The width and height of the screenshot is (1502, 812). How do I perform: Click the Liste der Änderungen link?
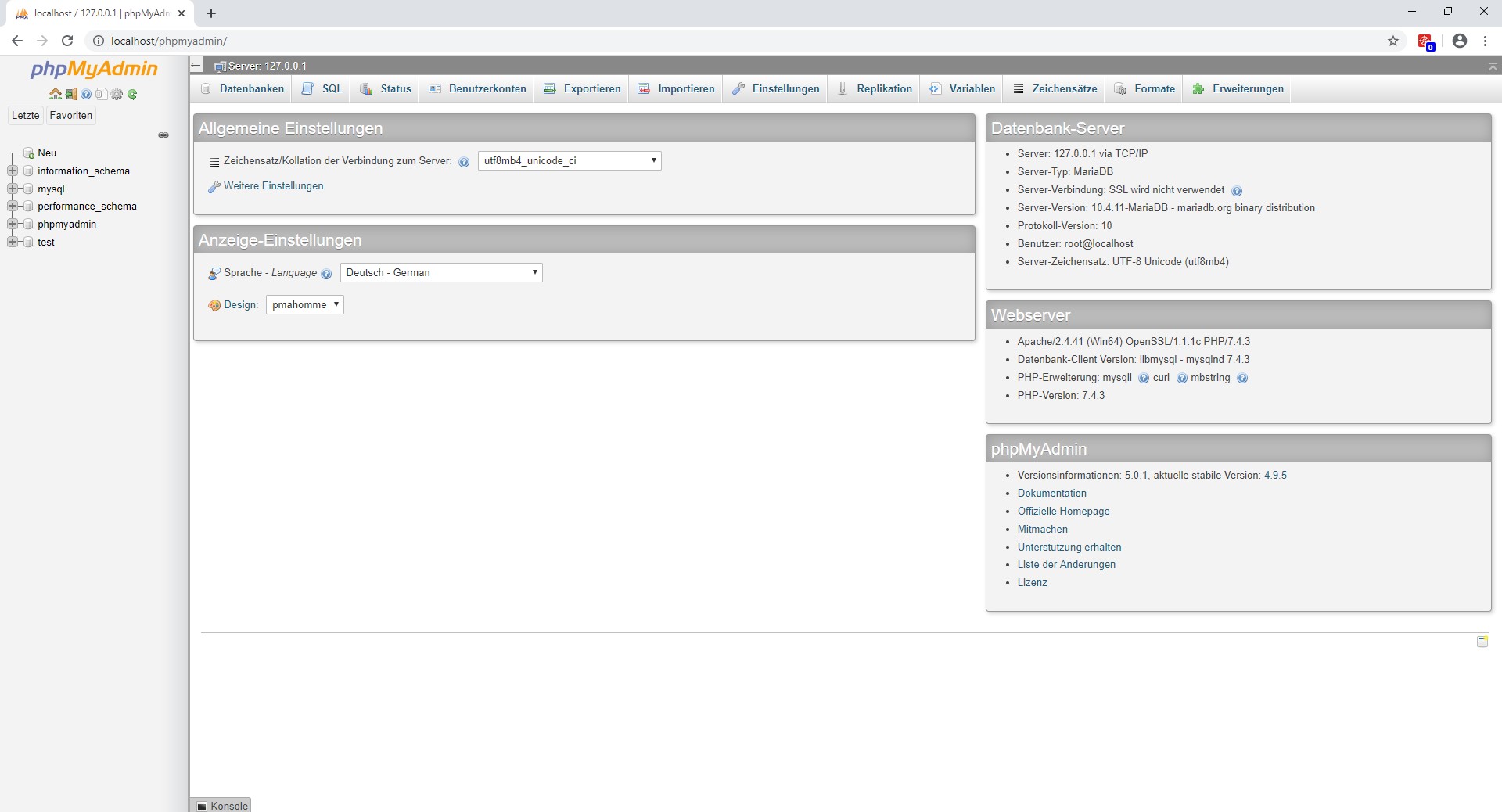pyautogui.click(x=1066, y=565)
